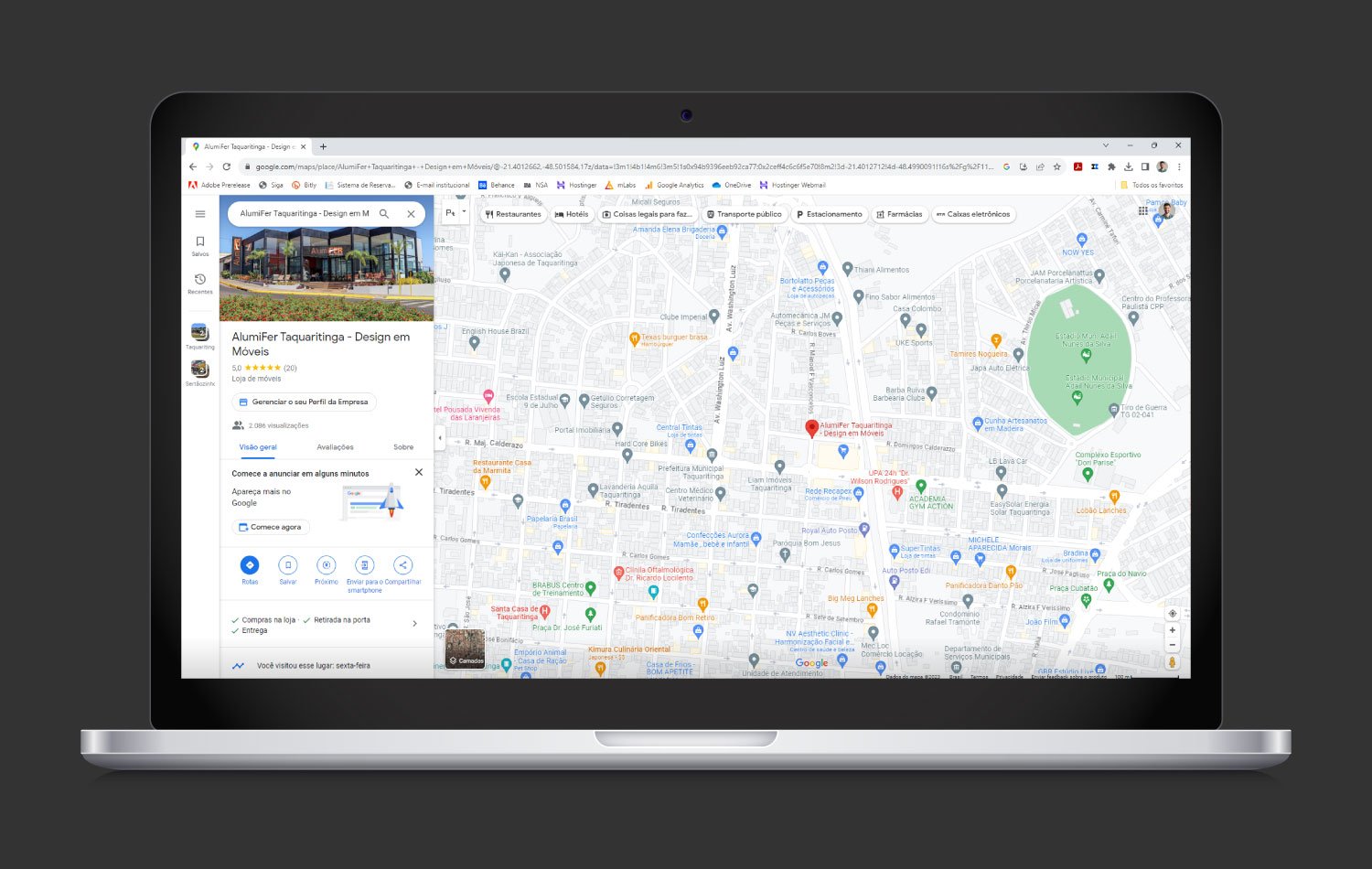The image size is (1372, 869).
Task: Select the Caixas eletrônicos chip
Action: pos(973,214)
